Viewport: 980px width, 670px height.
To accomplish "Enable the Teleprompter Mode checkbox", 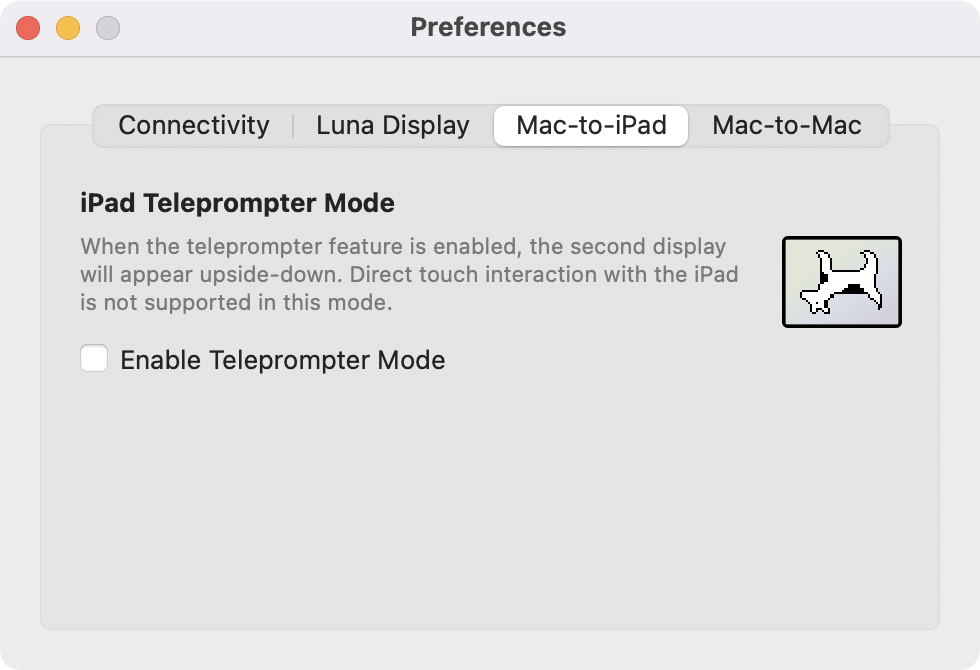I will coord(94,358).
